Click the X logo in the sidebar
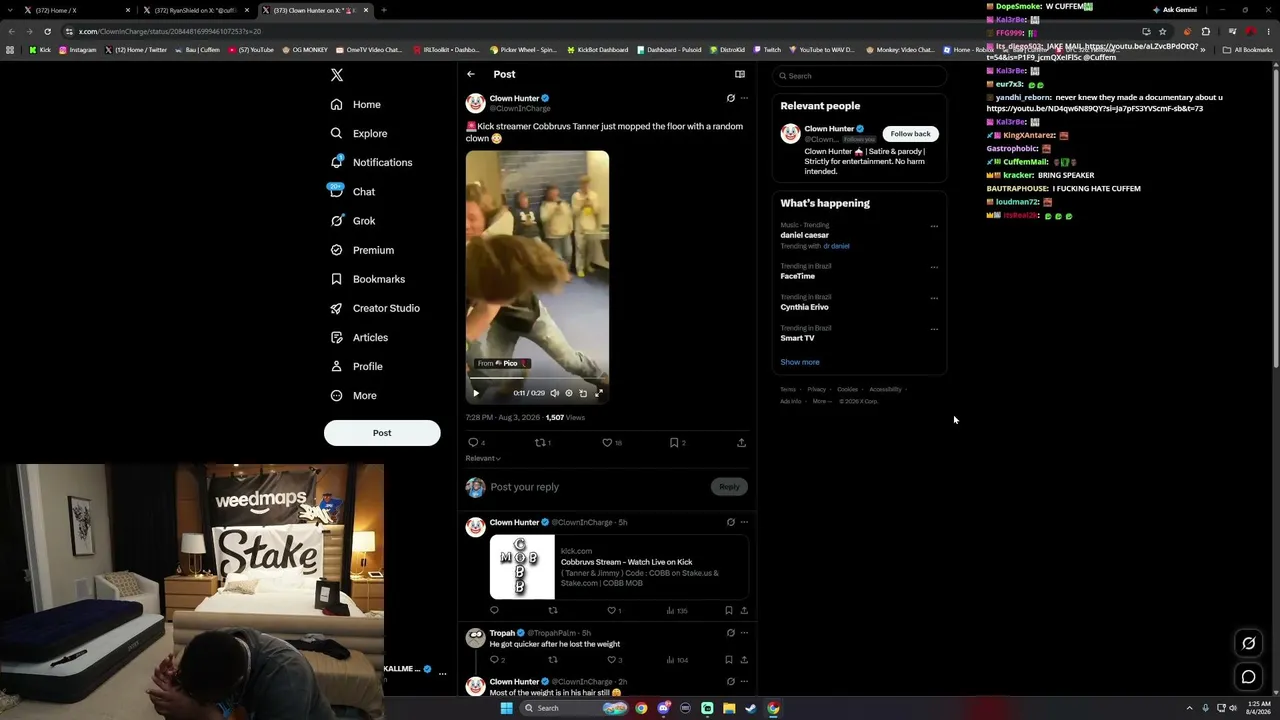 (x=337, y=75)
